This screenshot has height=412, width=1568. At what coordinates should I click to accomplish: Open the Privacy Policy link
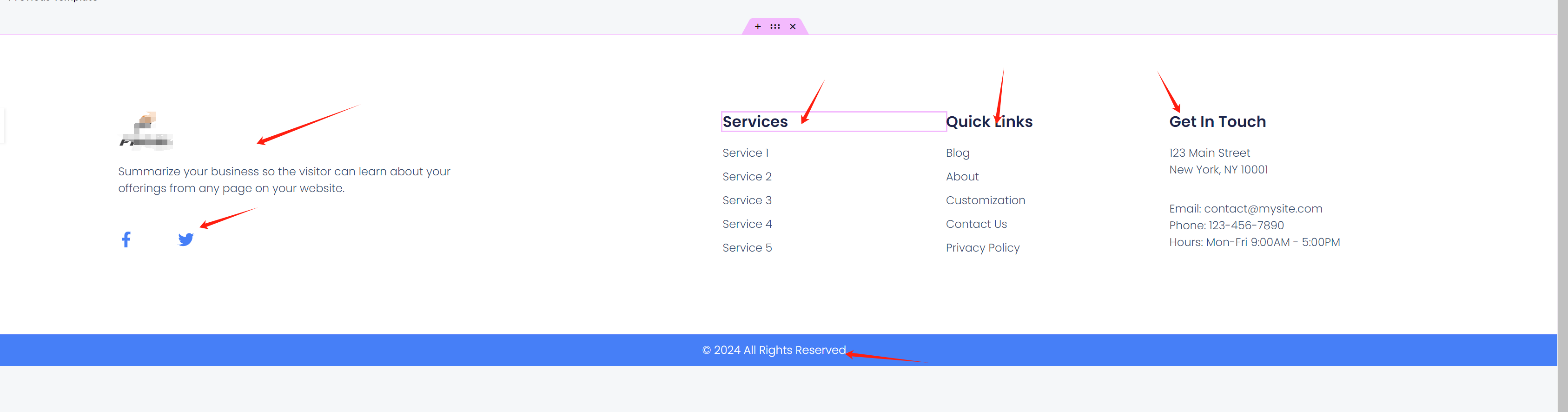982,248
